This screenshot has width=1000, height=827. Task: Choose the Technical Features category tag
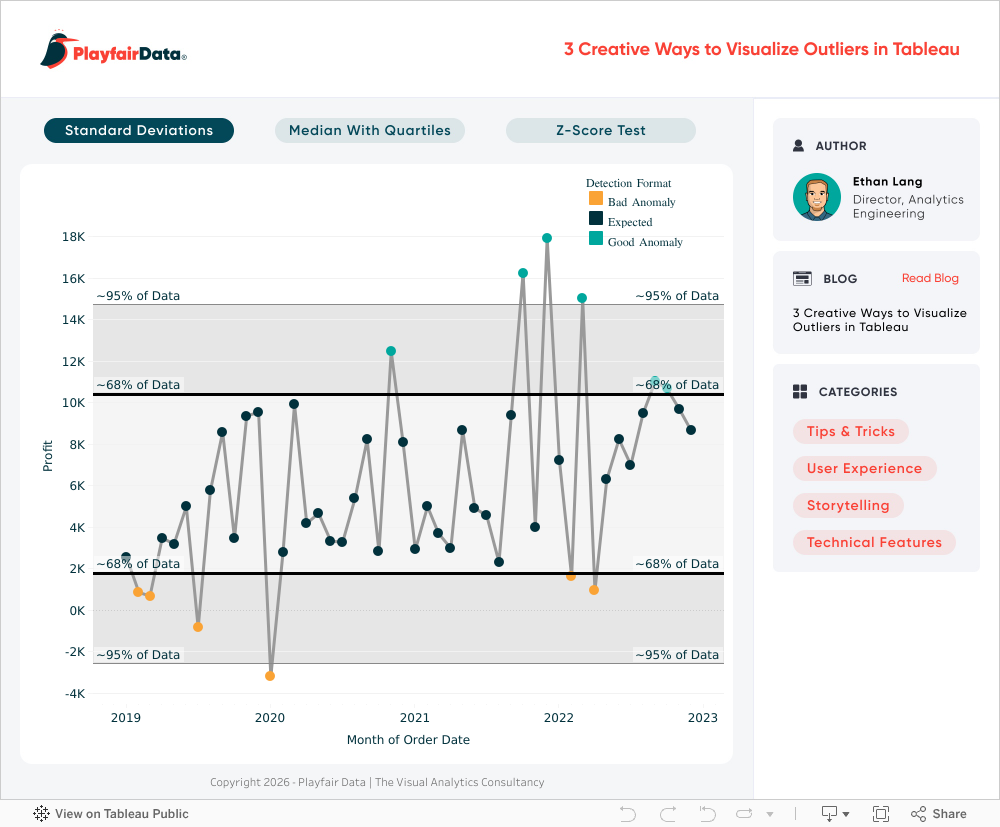coord(874,543)
